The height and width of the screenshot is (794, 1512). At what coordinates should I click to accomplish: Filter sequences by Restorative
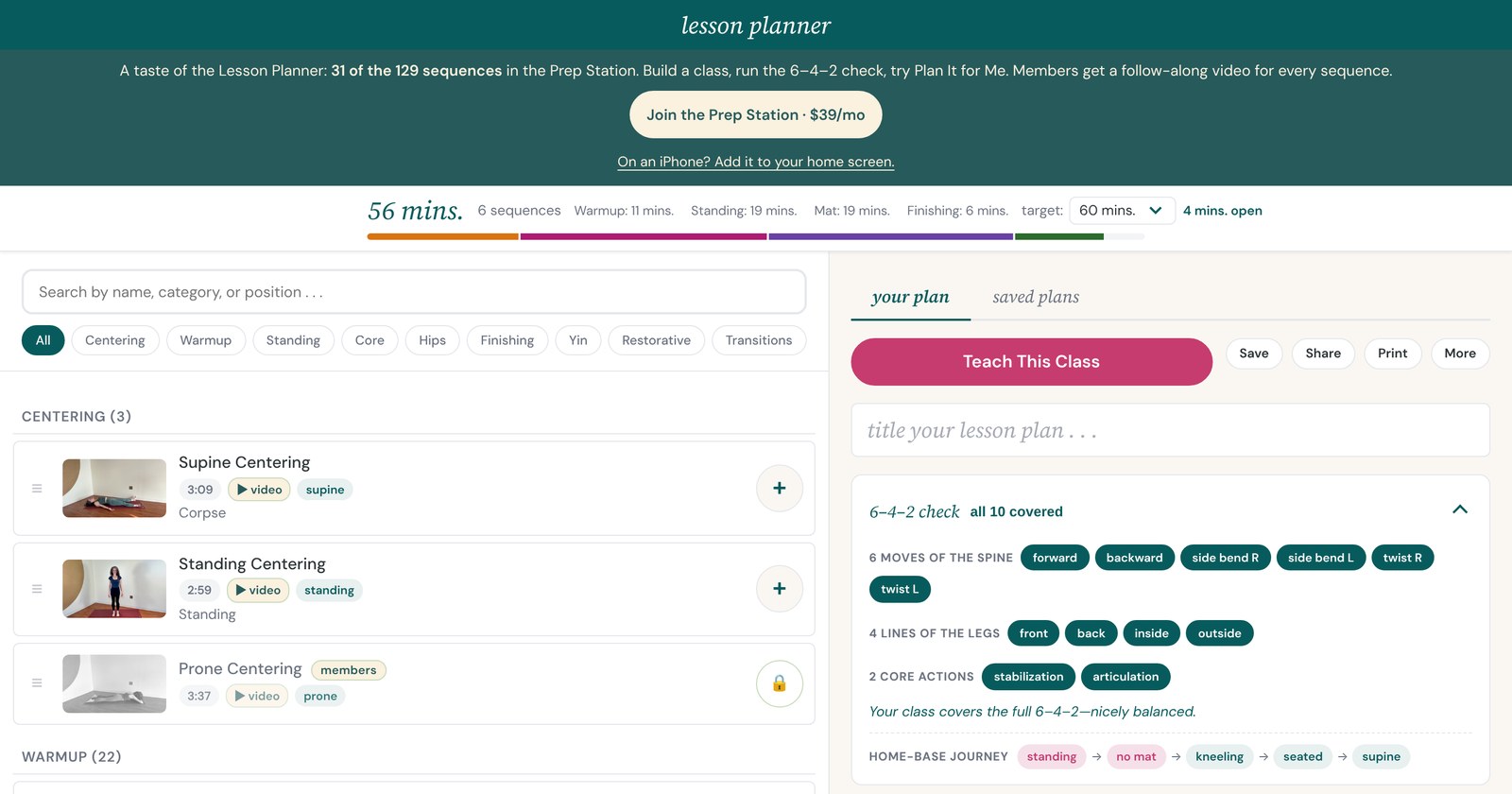657,340
